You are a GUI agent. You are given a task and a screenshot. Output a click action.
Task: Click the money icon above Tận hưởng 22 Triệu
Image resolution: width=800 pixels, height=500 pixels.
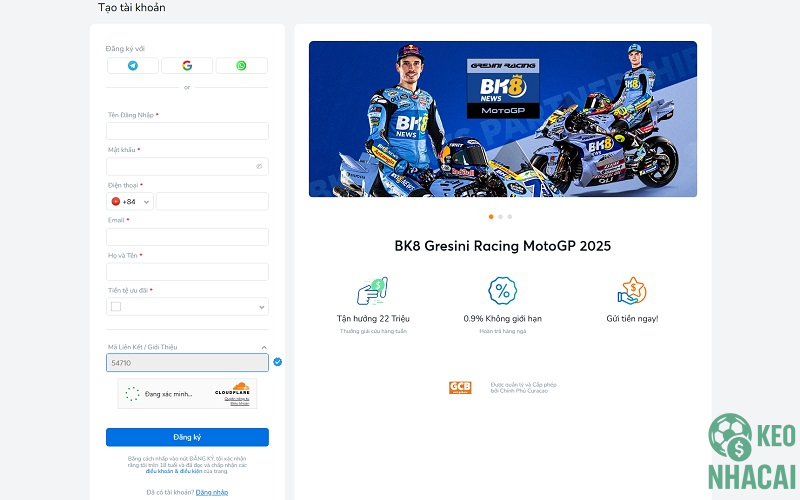(x=372, y=291)
